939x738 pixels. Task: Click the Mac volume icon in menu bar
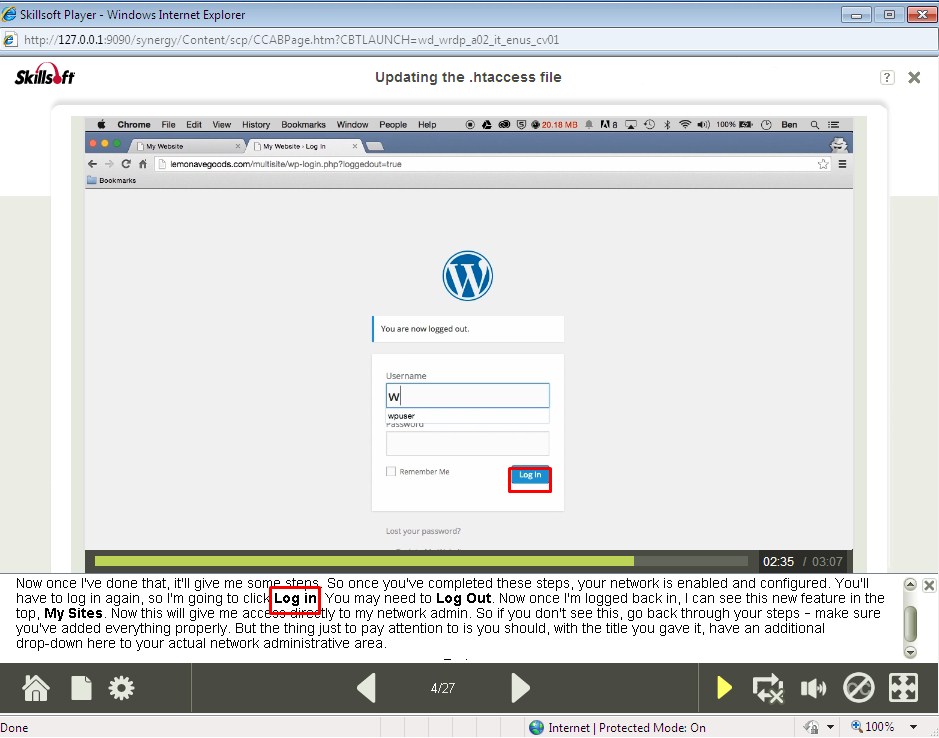point(704,125)
